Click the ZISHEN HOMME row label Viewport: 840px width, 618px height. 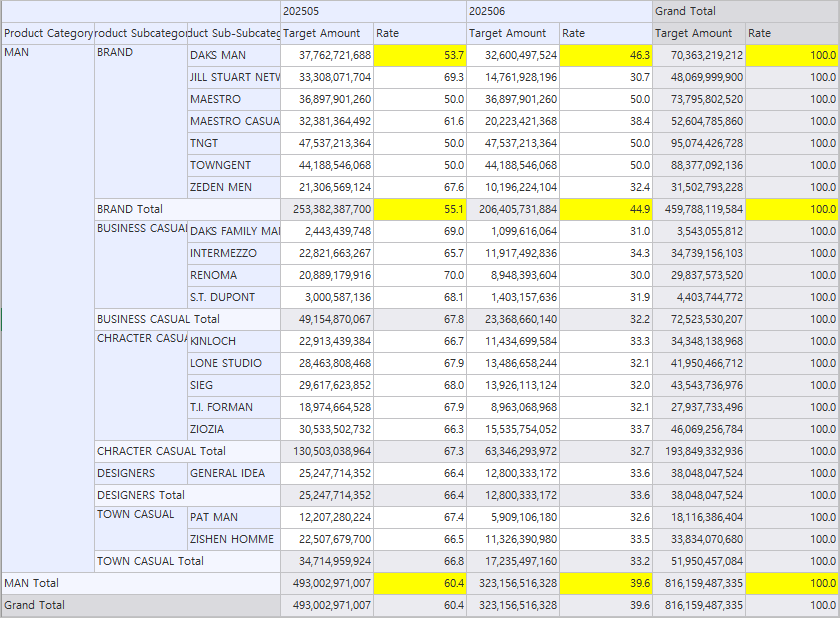234,538
